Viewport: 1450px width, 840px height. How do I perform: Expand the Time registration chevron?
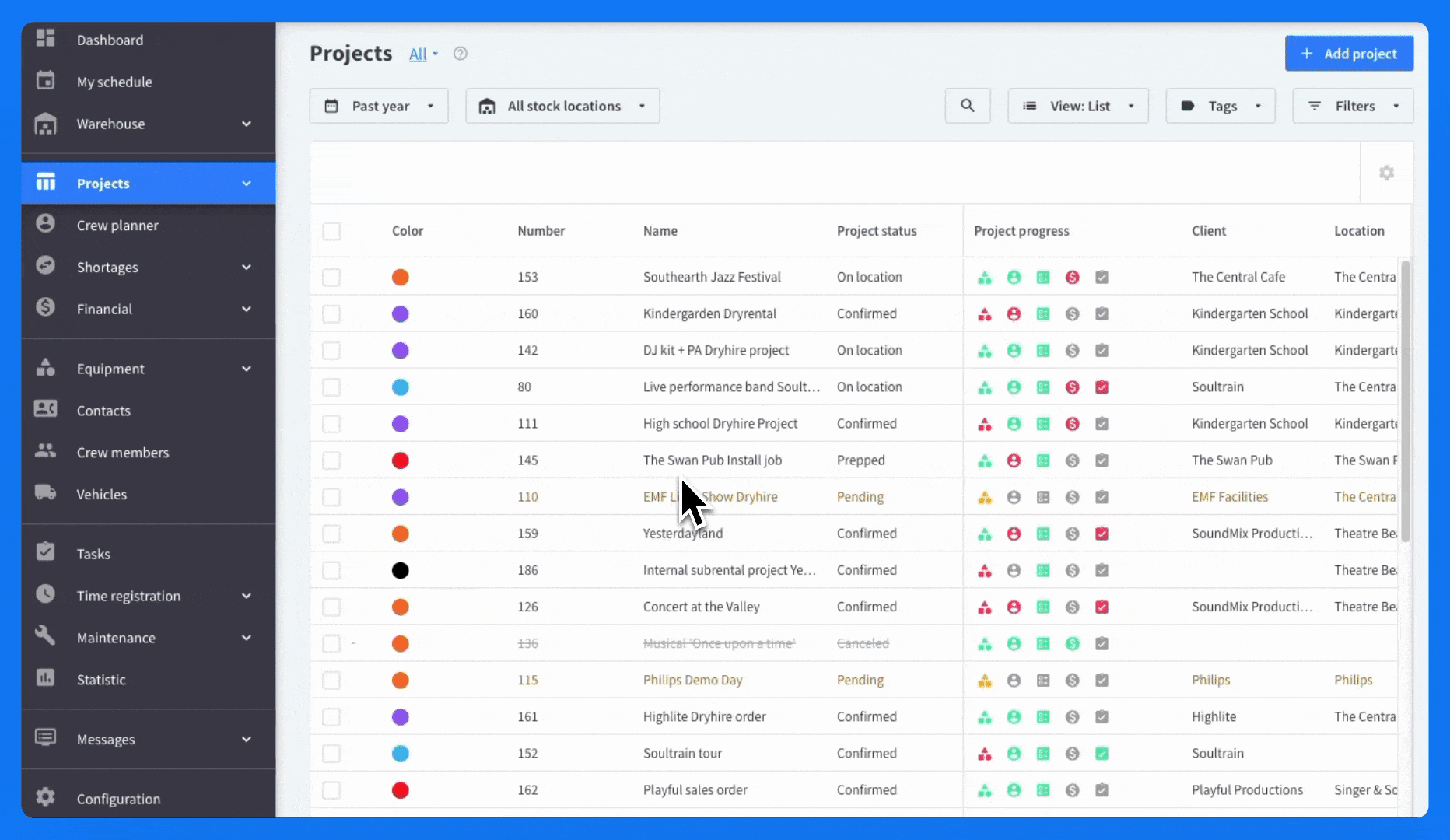[247, 596]
